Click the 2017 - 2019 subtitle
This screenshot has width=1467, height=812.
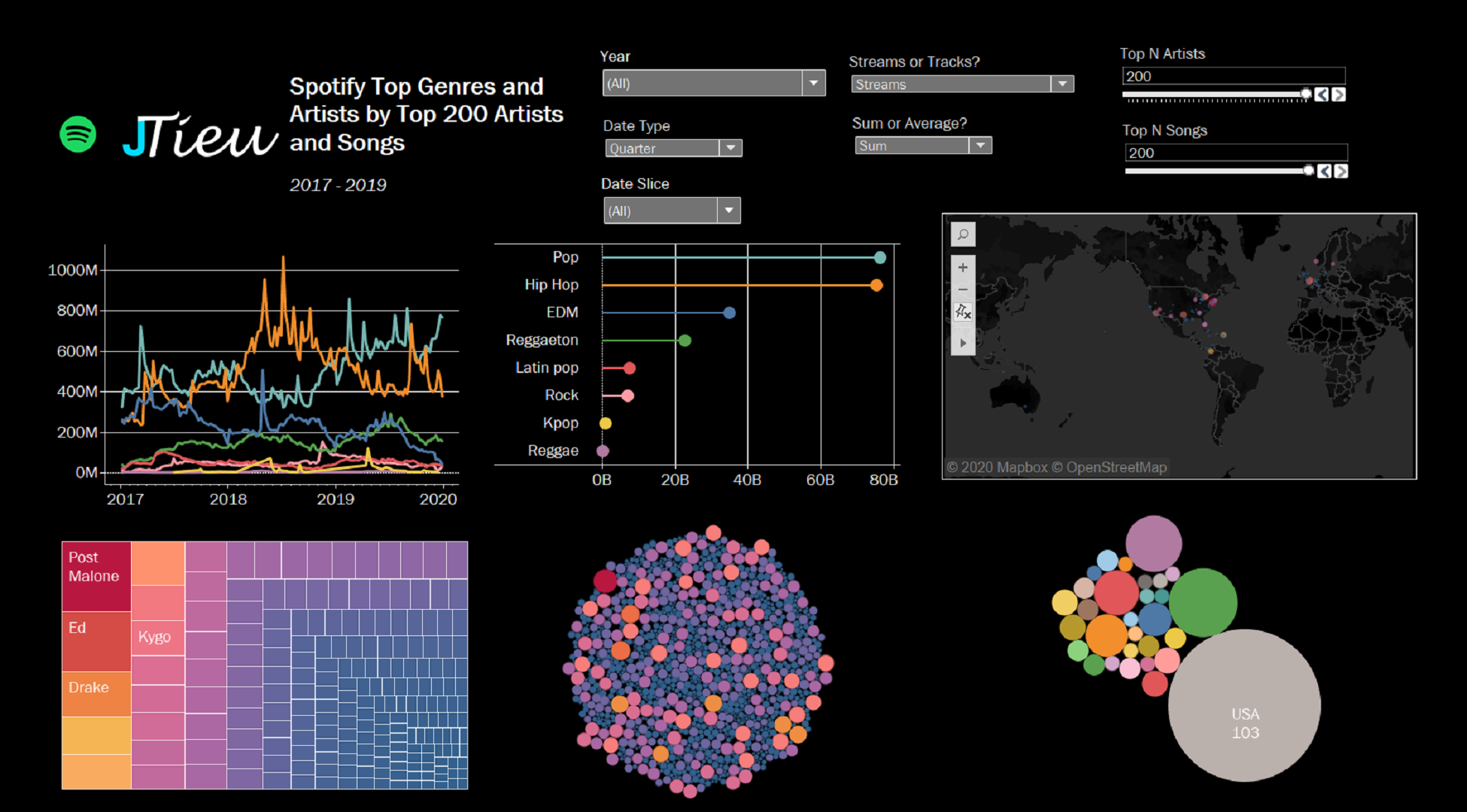pyautogui.click(x=338, y=185)
